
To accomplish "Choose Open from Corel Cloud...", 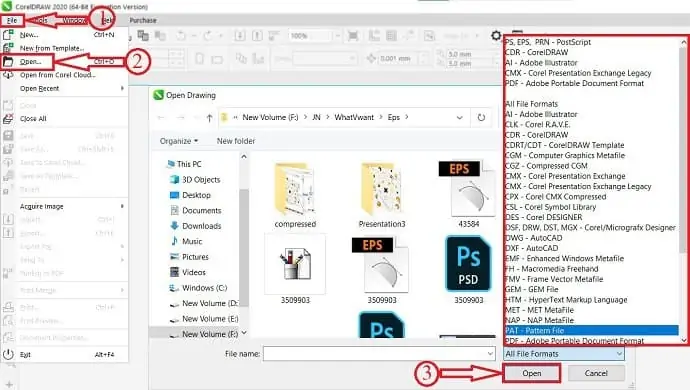I will (64, 75).
